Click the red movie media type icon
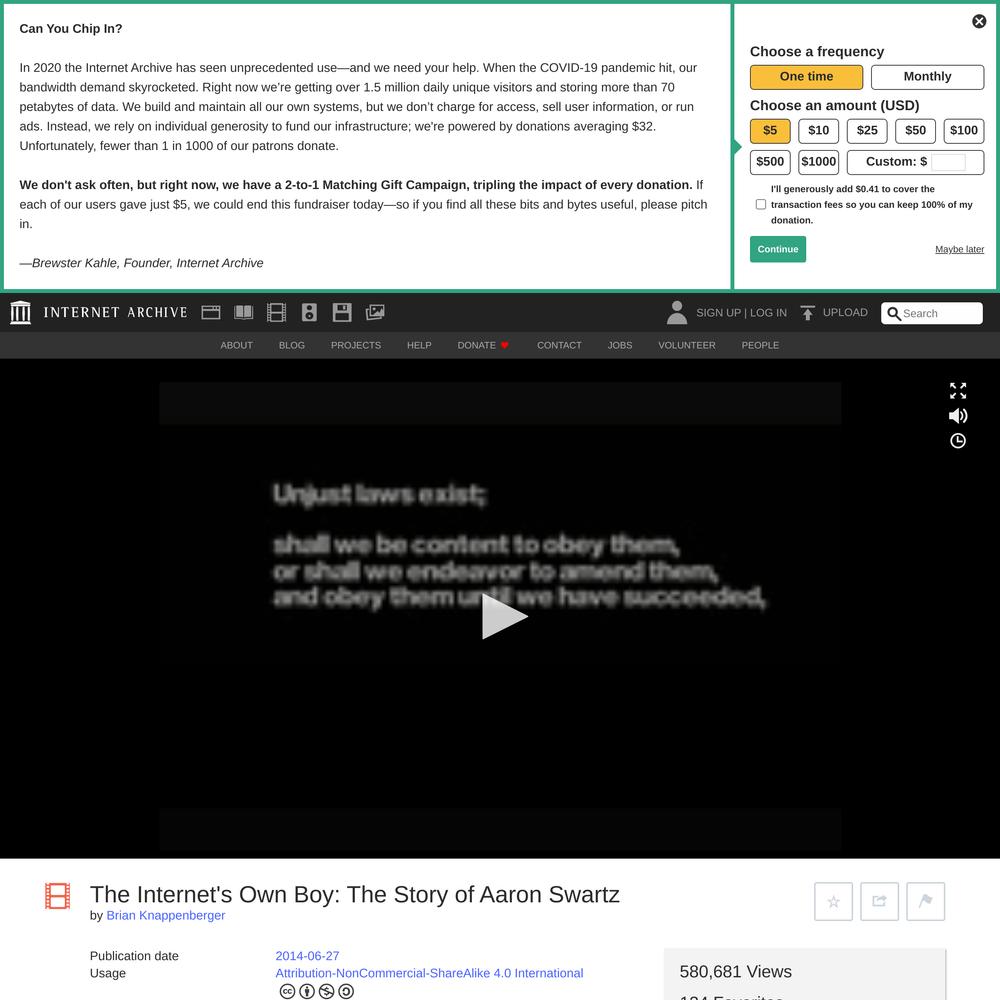1000x1000 pixels. point(57,896)
